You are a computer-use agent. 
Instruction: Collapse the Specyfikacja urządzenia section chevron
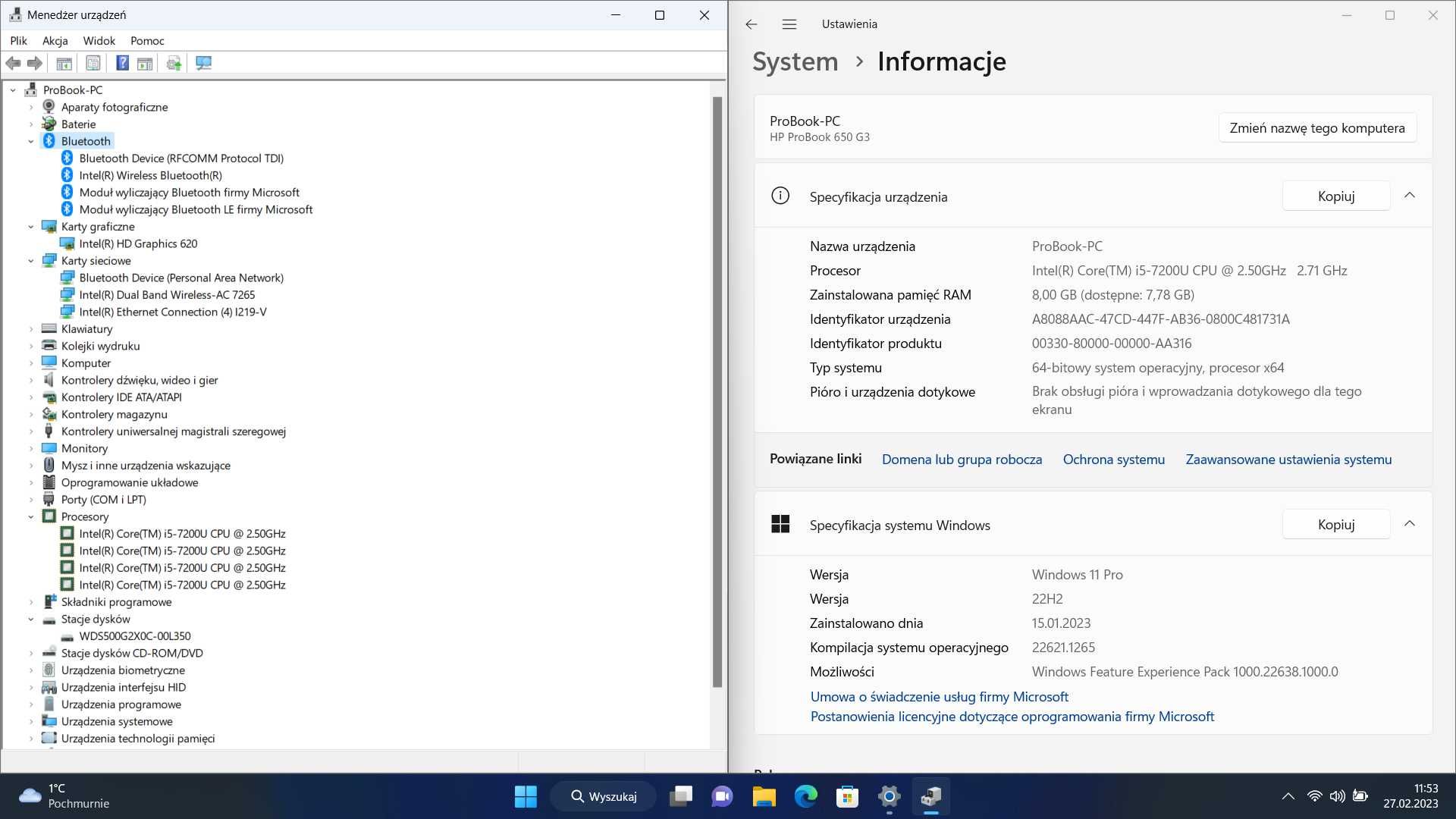pyautogui.click(x=1410, y=196)
